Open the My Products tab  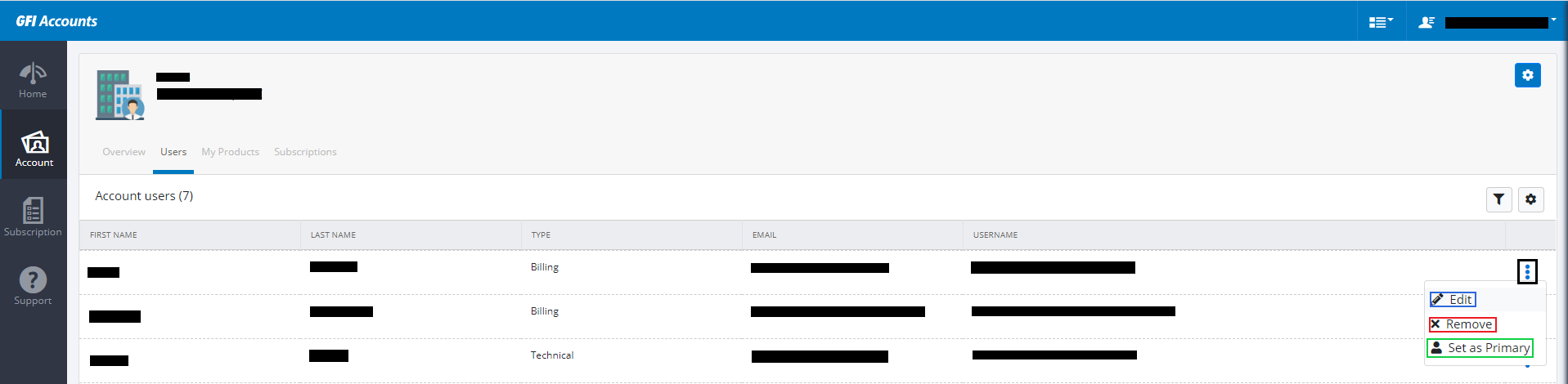[230, 152]
